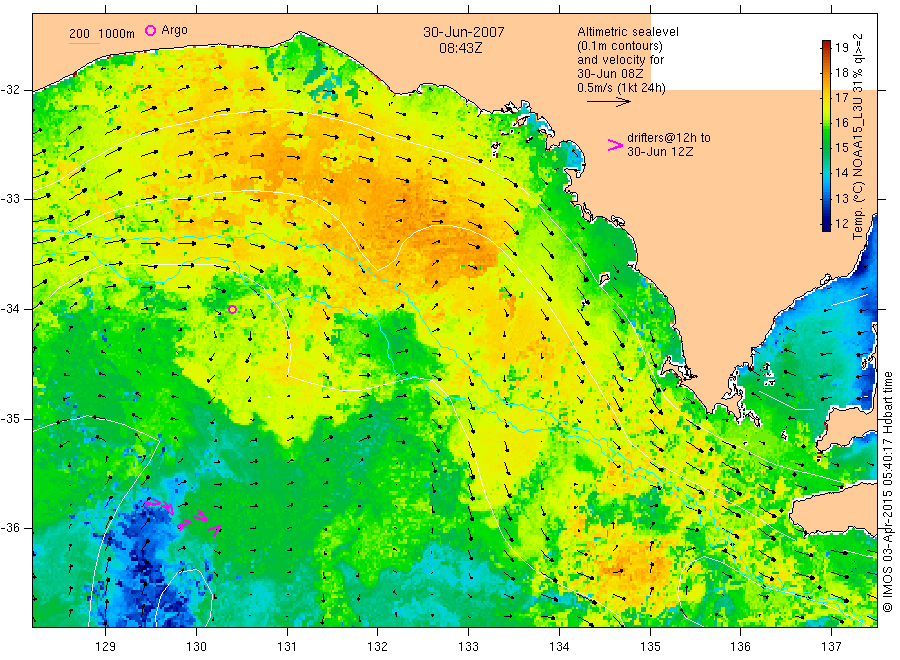Click the date text 30-Jun-2007
900x660 pixels.
pyautogui.click(x=464, y=32)
